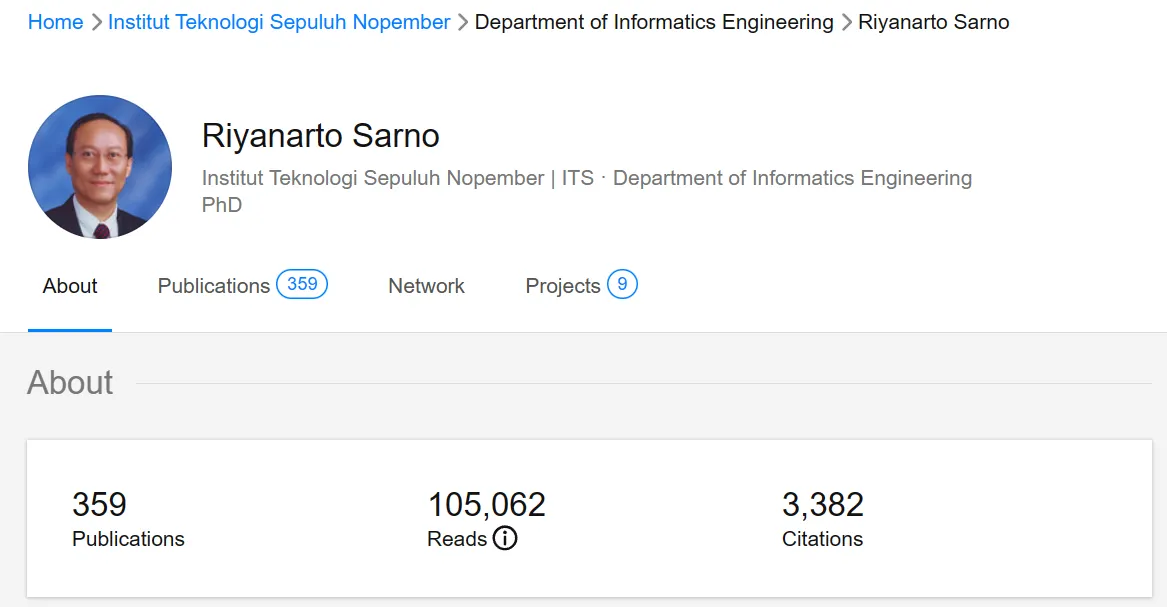Click the 9 badge on Projects tab

622,284
